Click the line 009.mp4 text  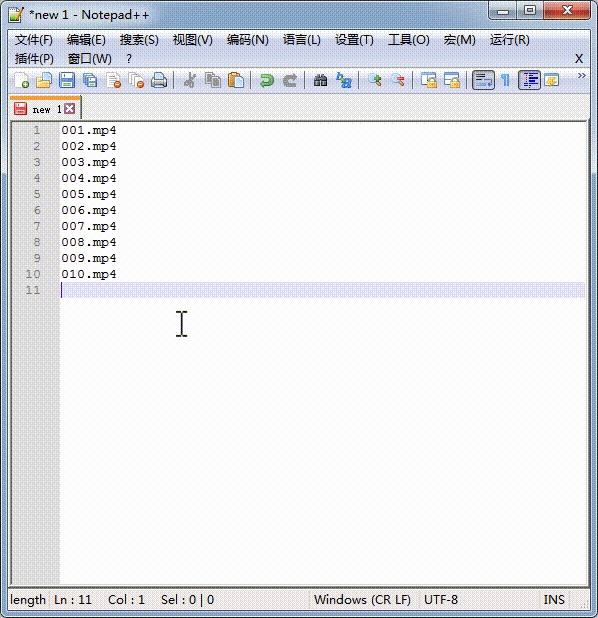(x=89, y=258)
